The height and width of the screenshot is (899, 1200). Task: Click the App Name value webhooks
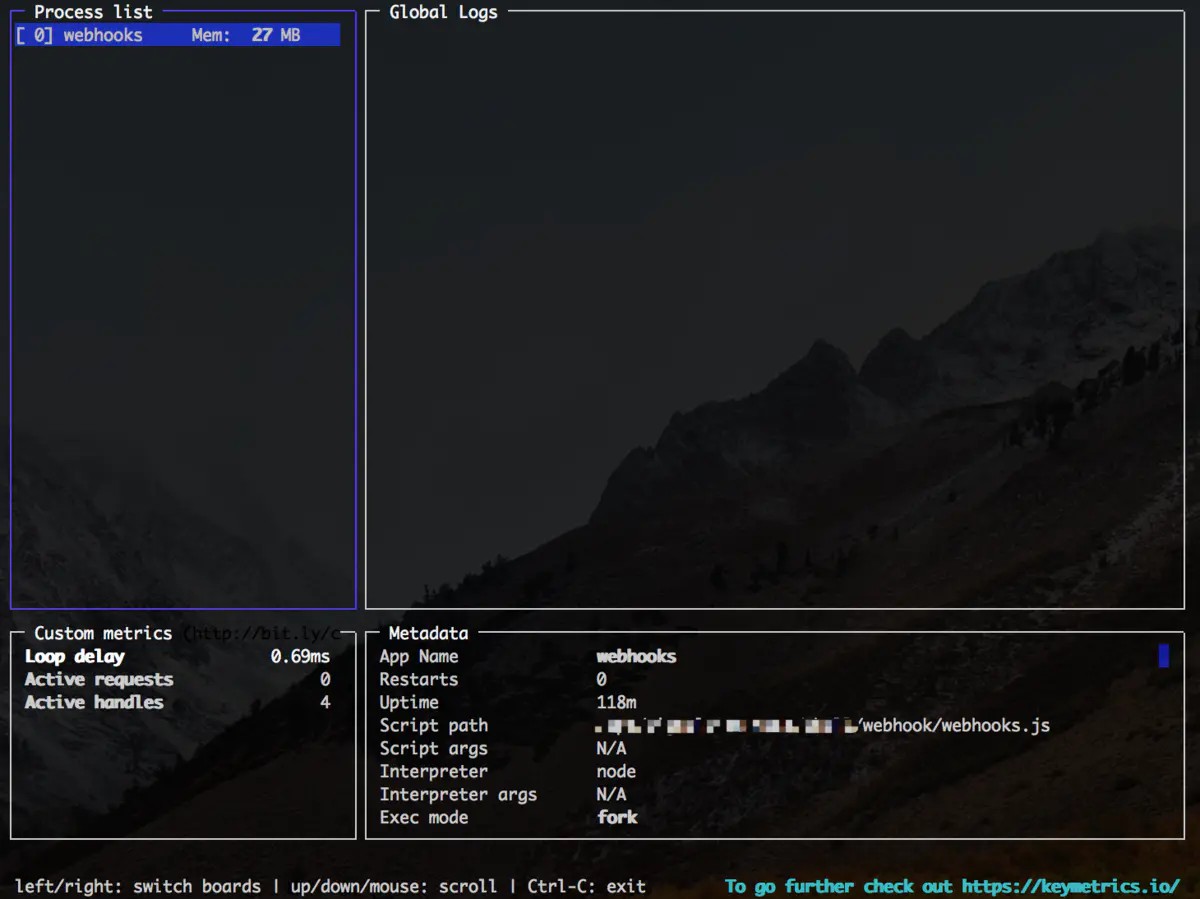click(636, 656)
